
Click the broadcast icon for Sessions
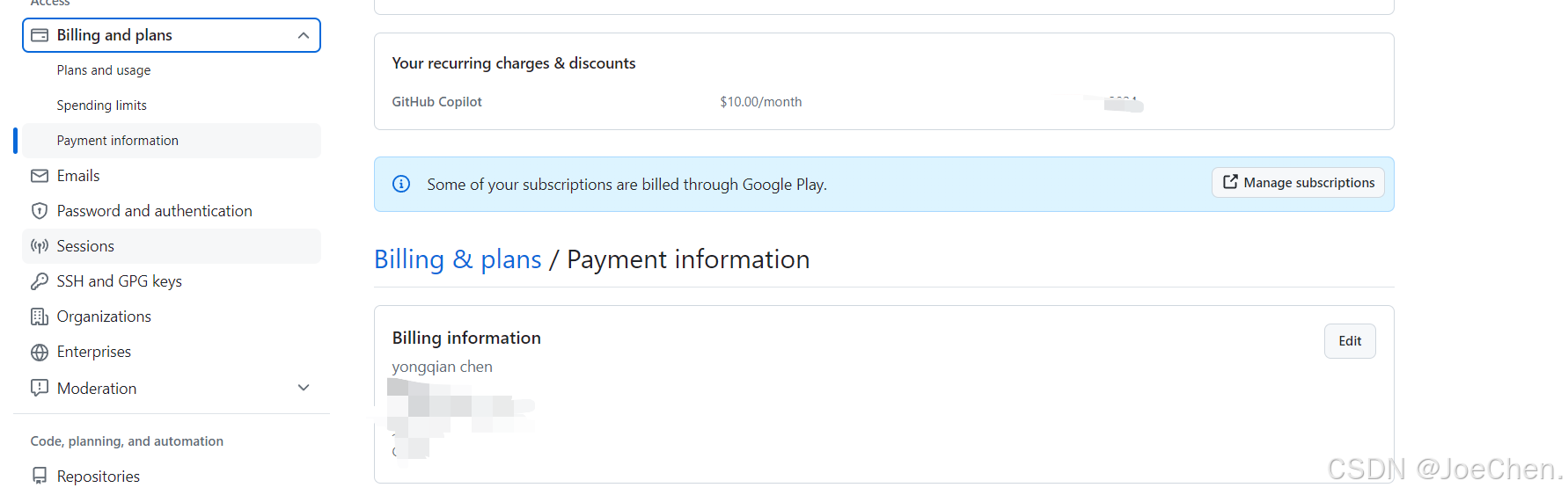(40, 246)
